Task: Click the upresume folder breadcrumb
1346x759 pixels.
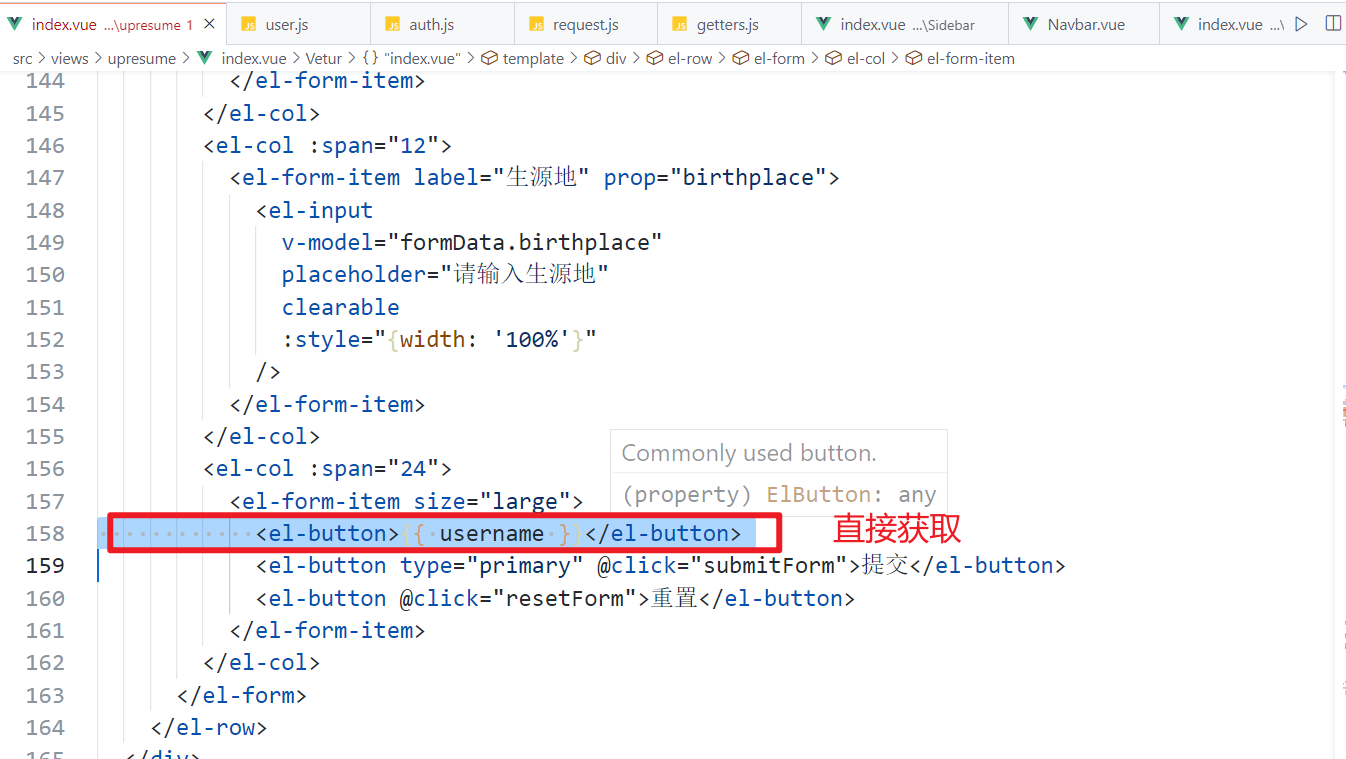Action: 142,59
